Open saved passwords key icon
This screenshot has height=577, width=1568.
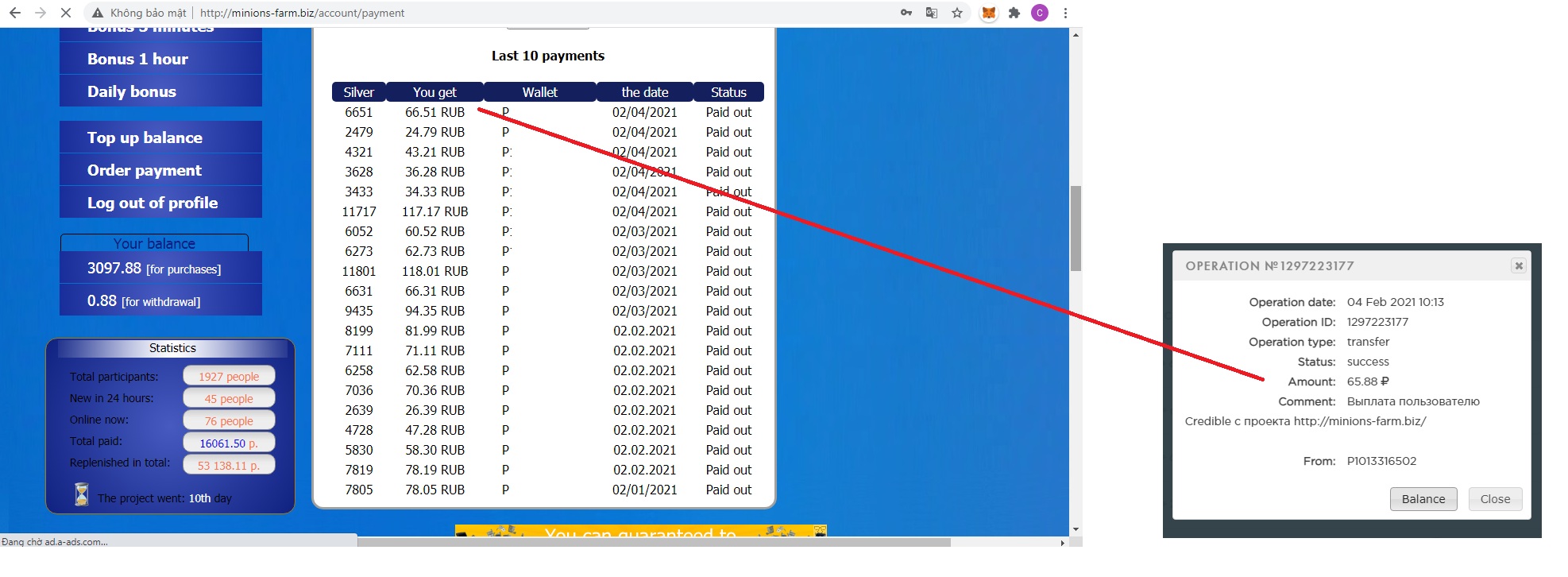[906, 13]
